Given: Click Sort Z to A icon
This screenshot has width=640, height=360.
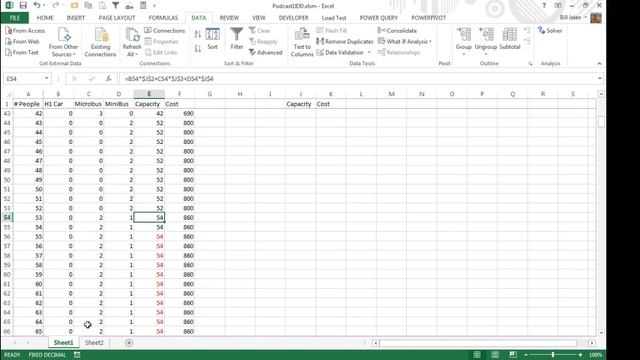Looking at the screenshot, I should (198, 49).
